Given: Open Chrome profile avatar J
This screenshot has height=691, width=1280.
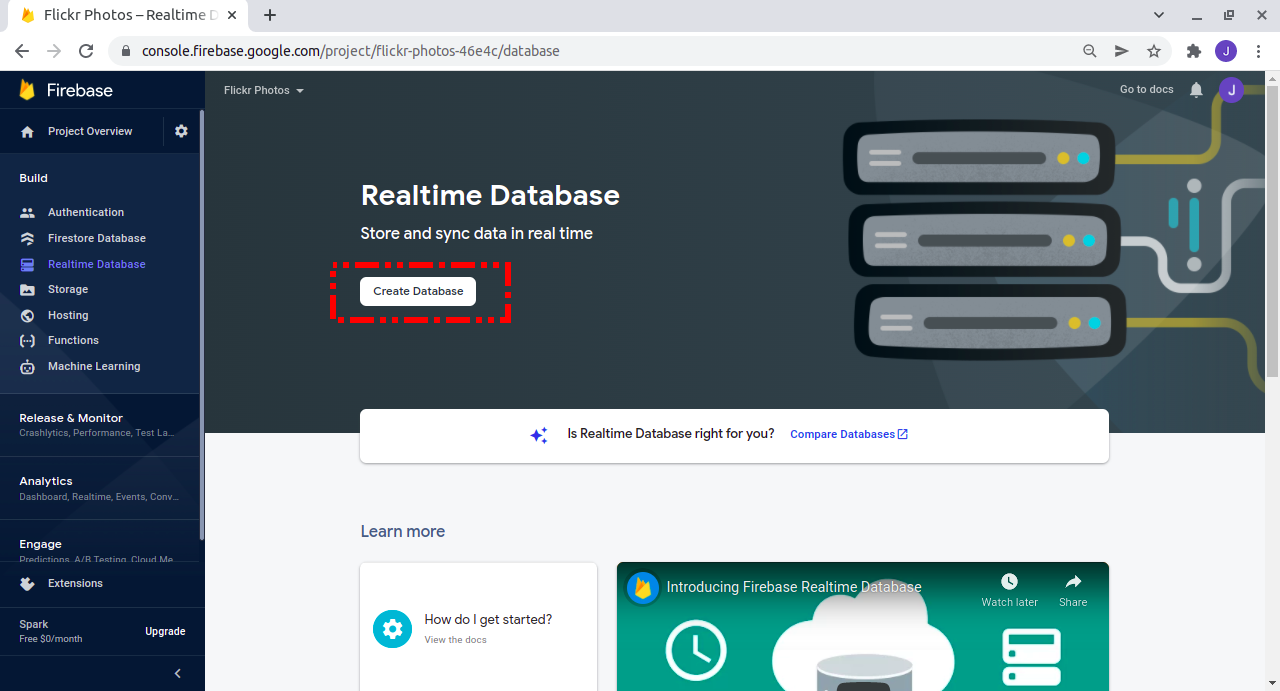Looking at the screenshot, I should (1226, 51).
